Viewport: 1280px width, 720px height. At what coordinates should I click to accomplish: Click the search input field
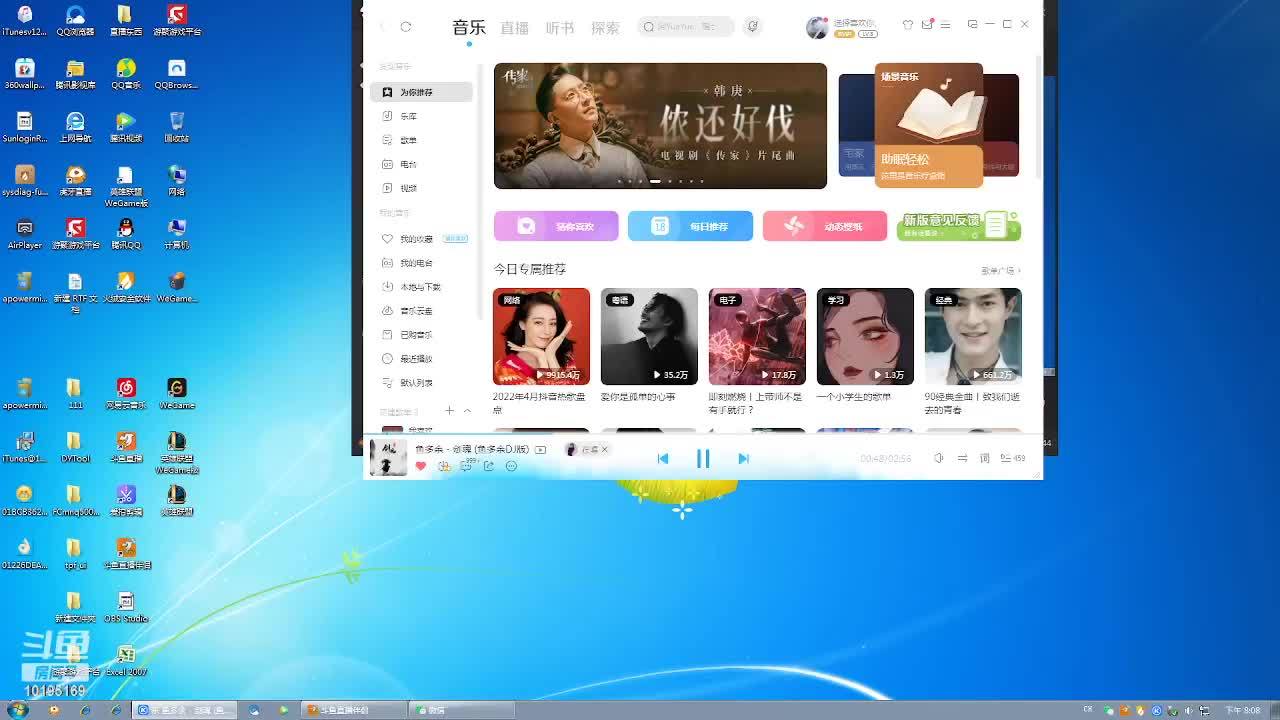coord(688,27)
